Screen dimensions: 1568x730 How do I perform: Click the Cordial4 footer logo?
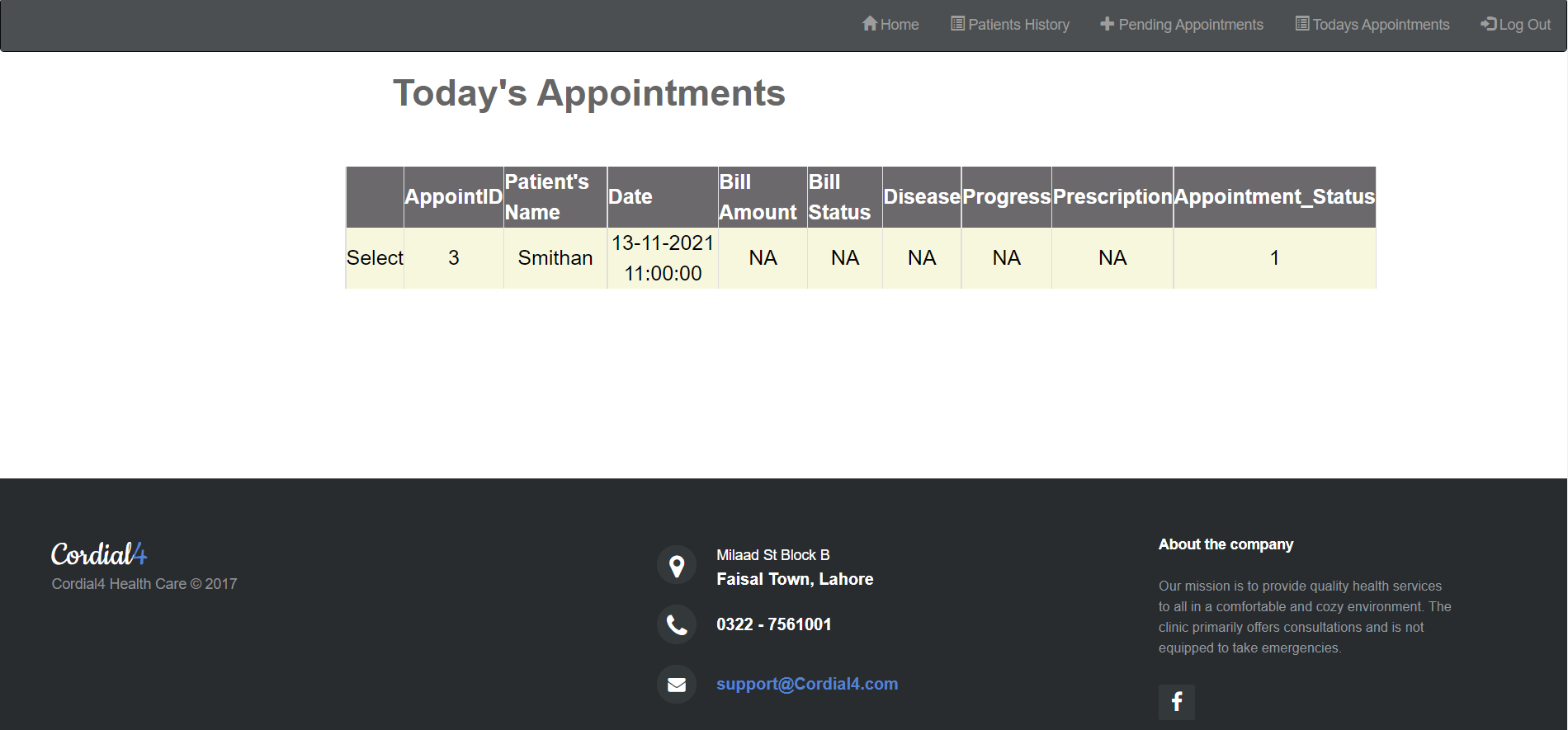[x=99, y=553]
